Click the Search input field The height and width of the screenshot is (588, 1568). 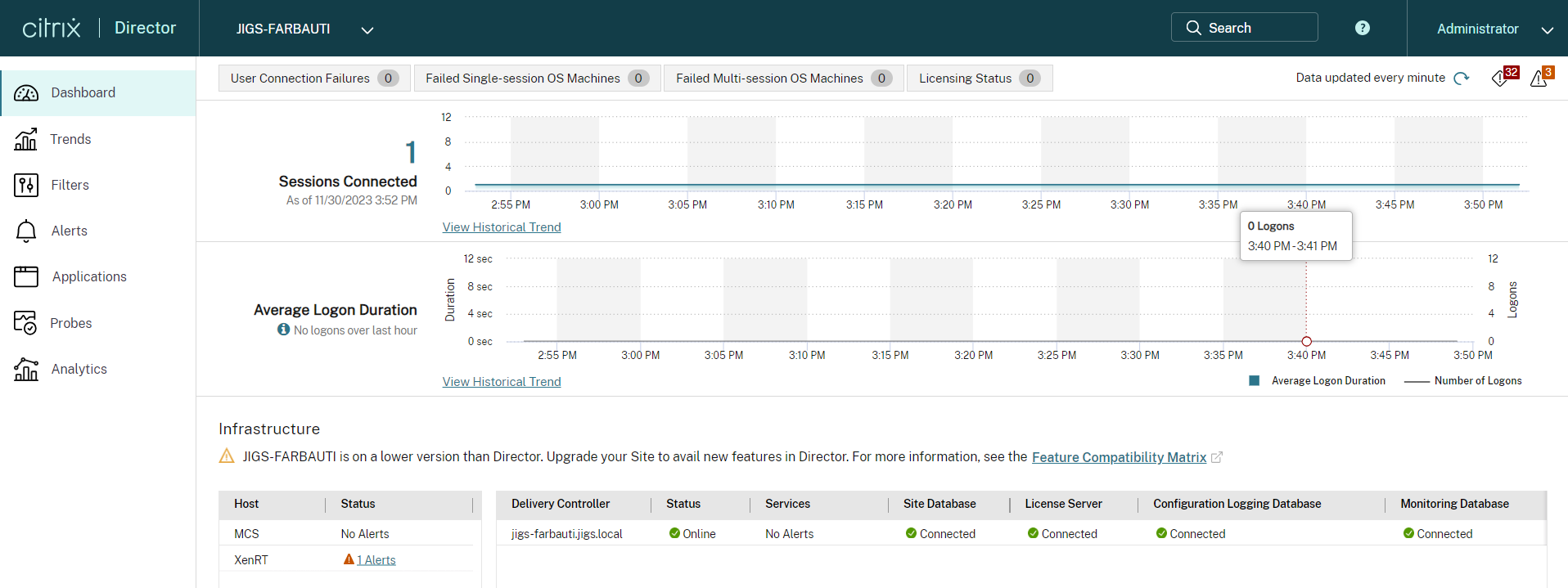click(1244, 28)
